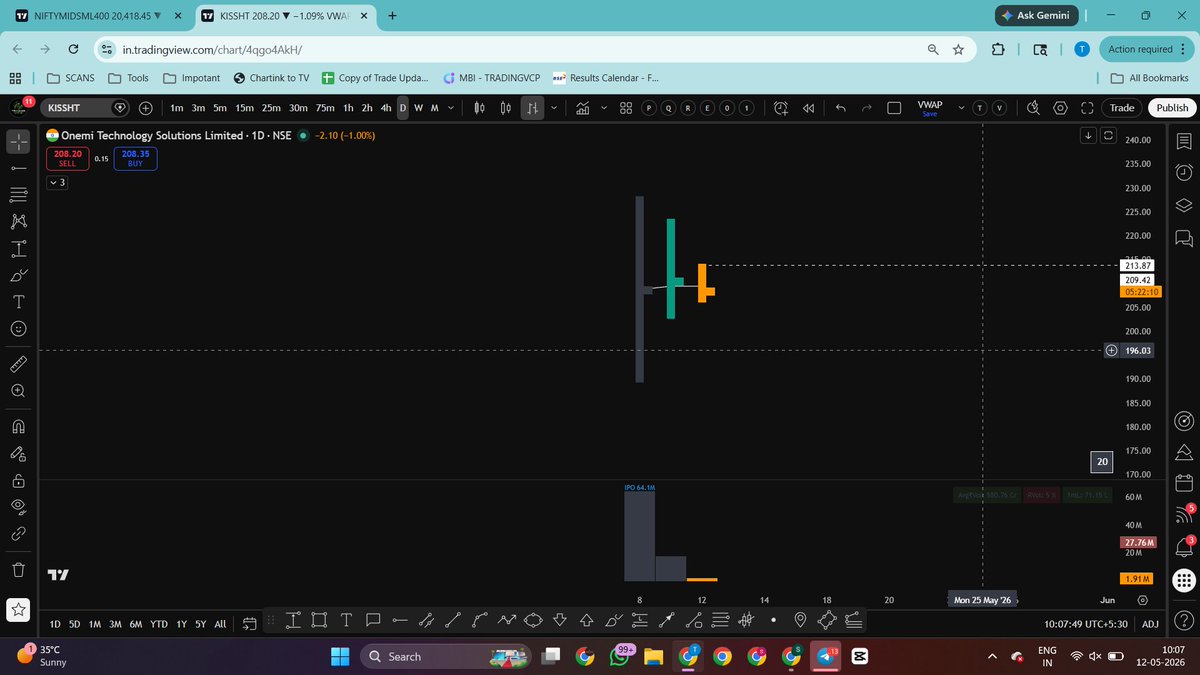This screenshot has height=675, width=1200.
Task: Switch to 75m timeframe
Action: click(x=325, y=108)
